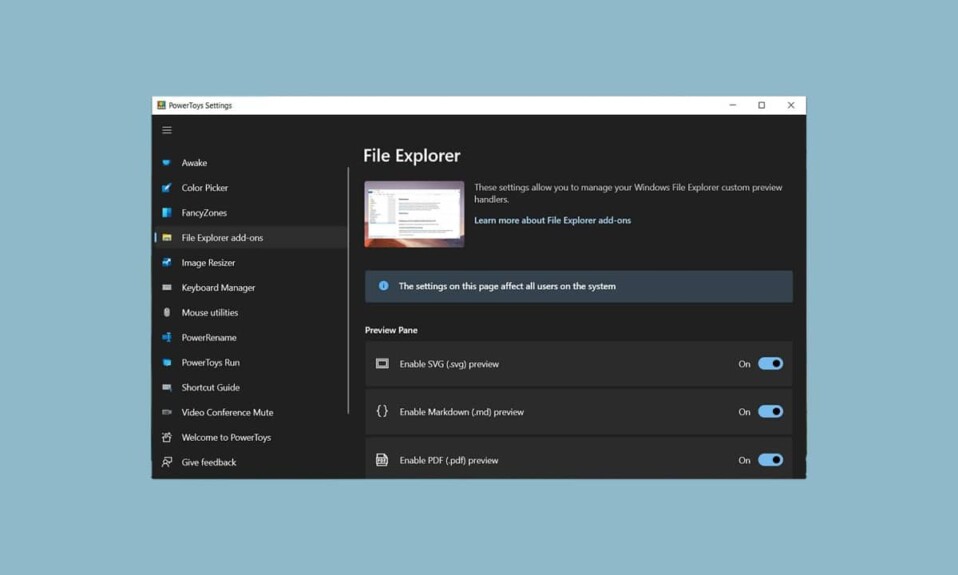
Task: Disable SVG (.svg) preview toggle
Action: coord(770,364)
